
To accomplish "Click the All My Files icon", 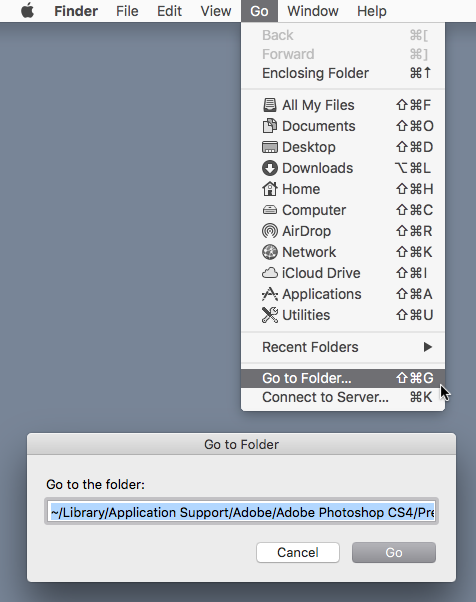I will (269, 105).
